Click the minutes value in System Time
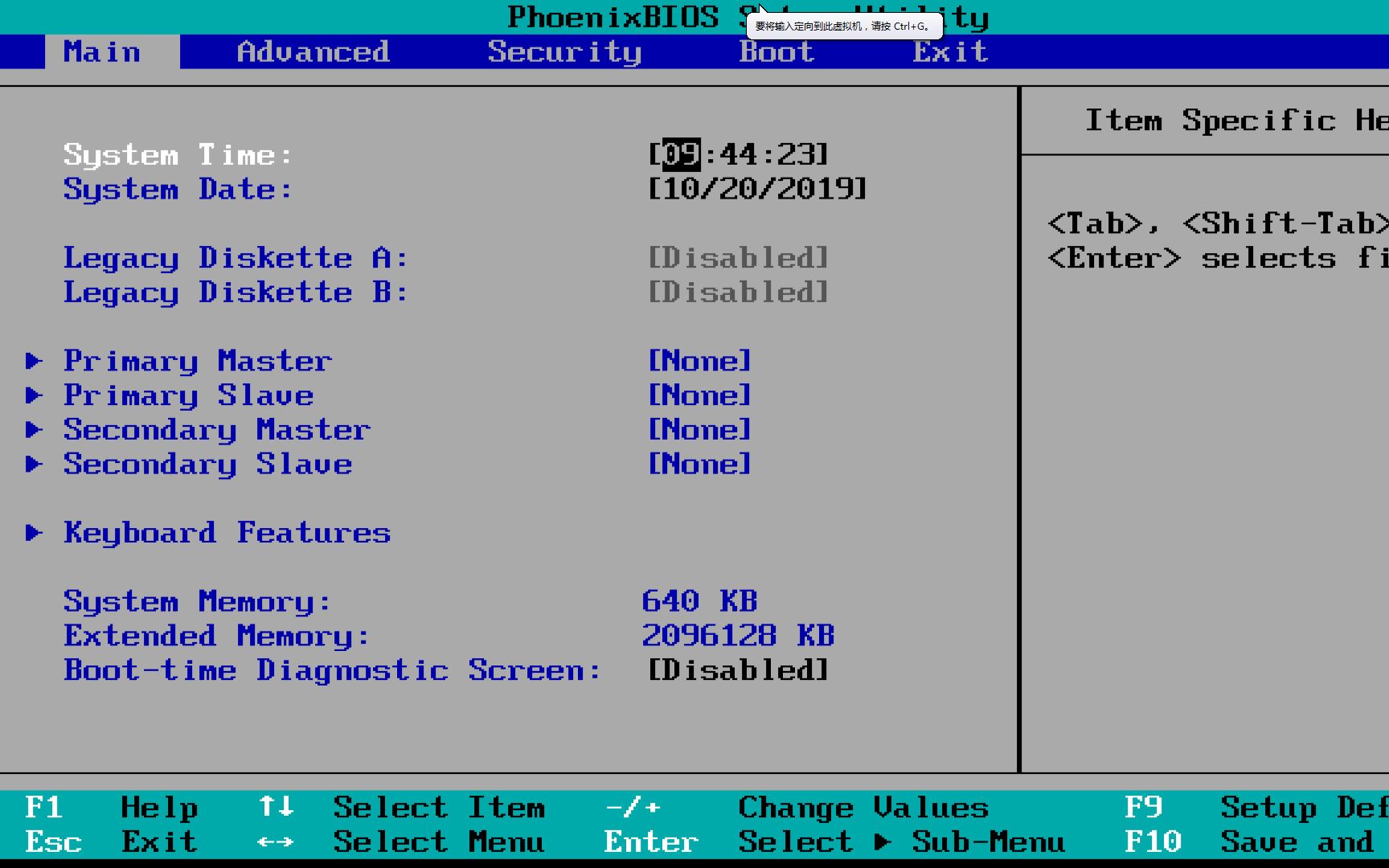This screenshot has height=868, width=1389. tap(738, 154)
